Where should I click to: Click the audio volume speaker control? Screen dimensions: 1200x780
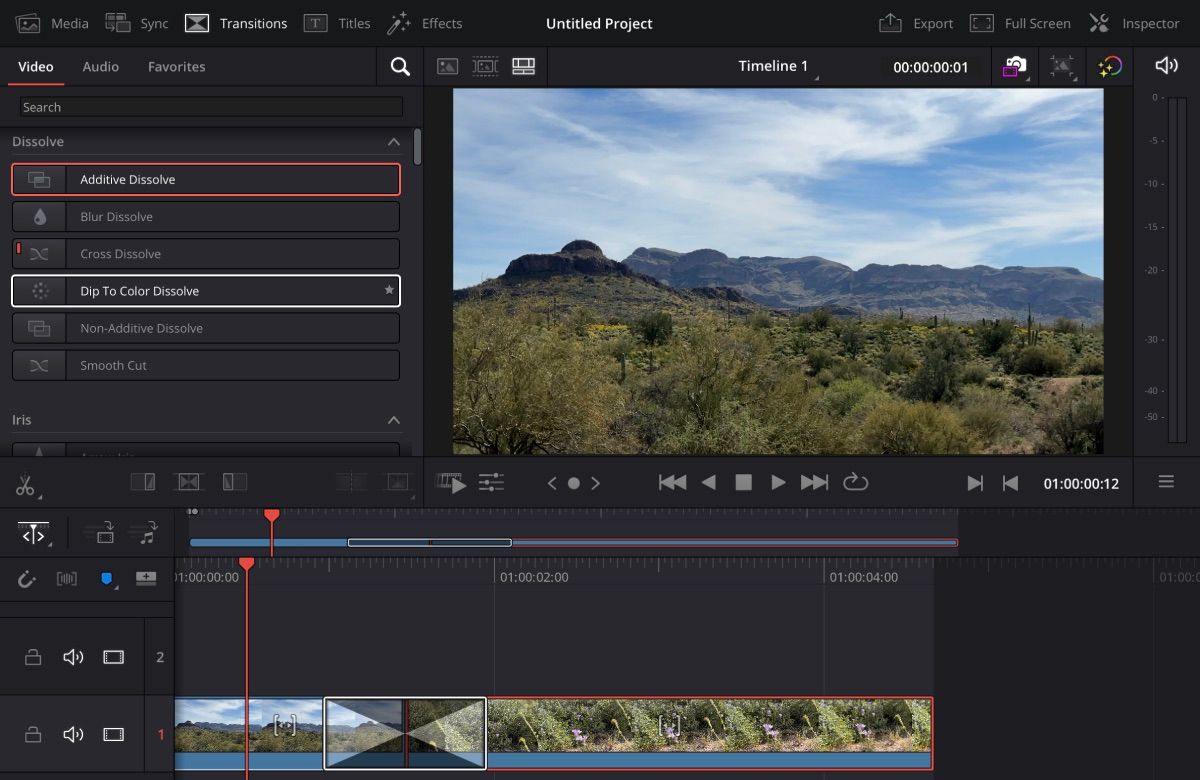pos(1166,66)
